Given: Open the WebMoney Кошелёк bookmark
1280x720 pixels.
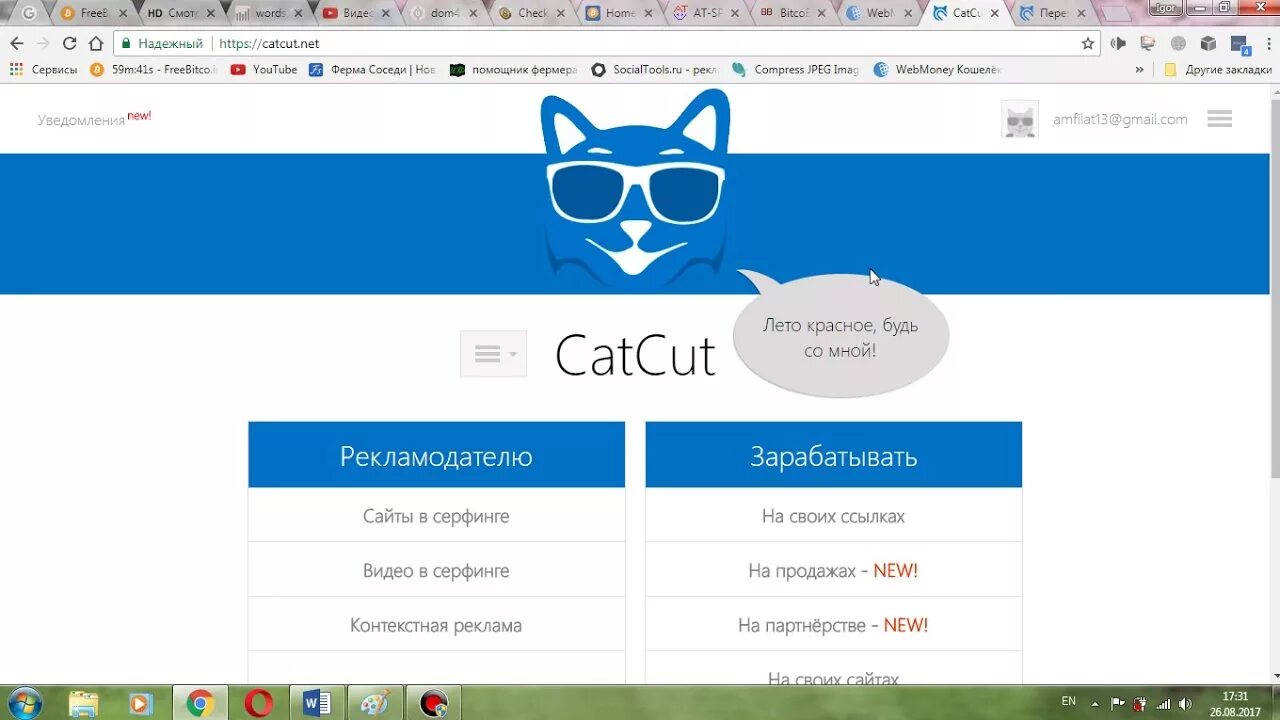Looking at the screenshot, I should pyautogui.click(x=937, y=70).
